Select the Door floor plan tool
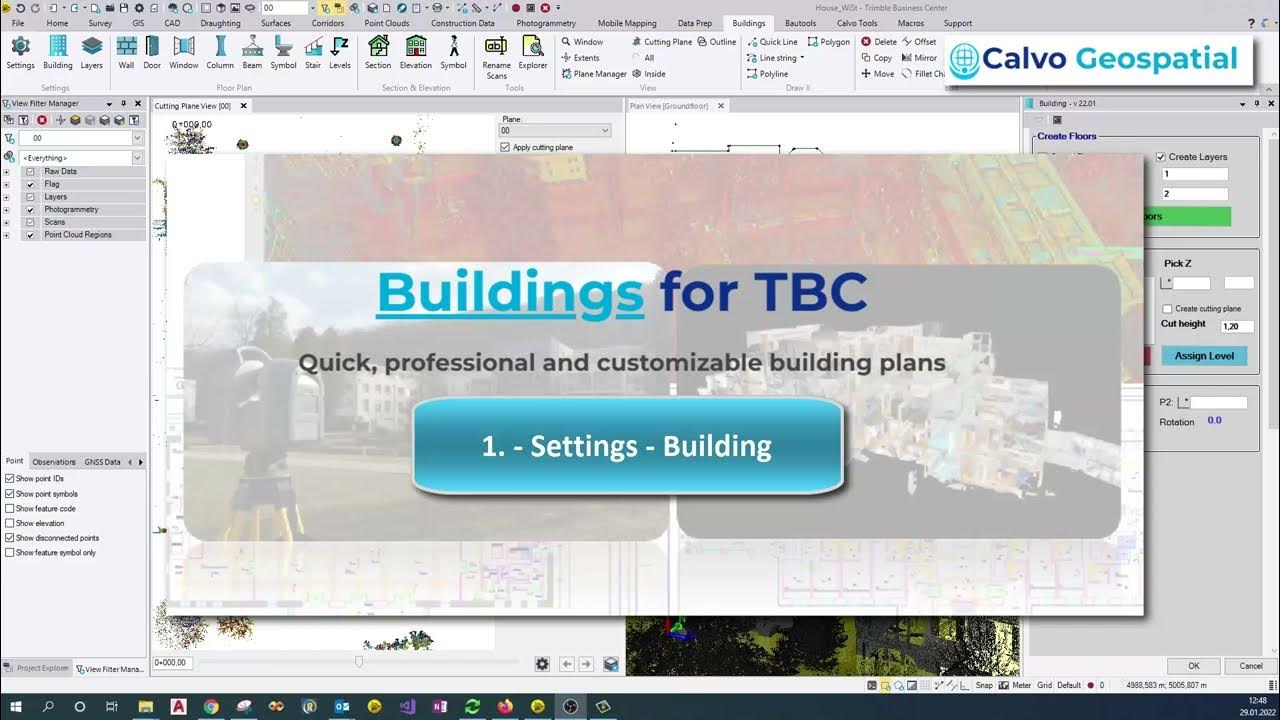1280x720 pixels. click(x=152, y=53)
